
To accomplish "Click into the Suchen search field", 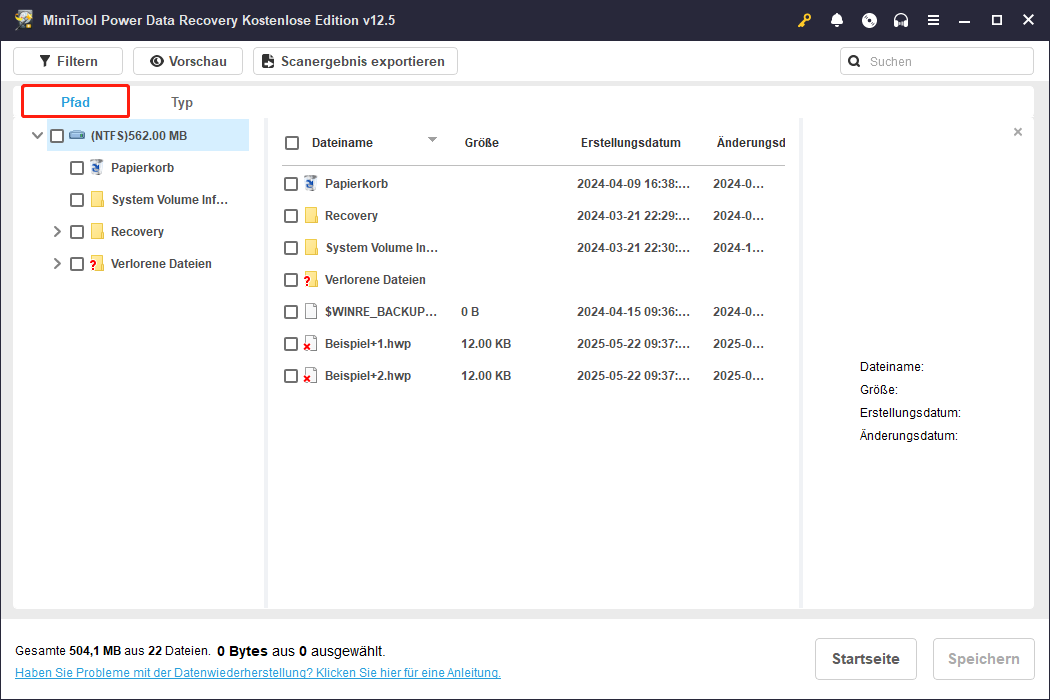I will coord(937,61).
